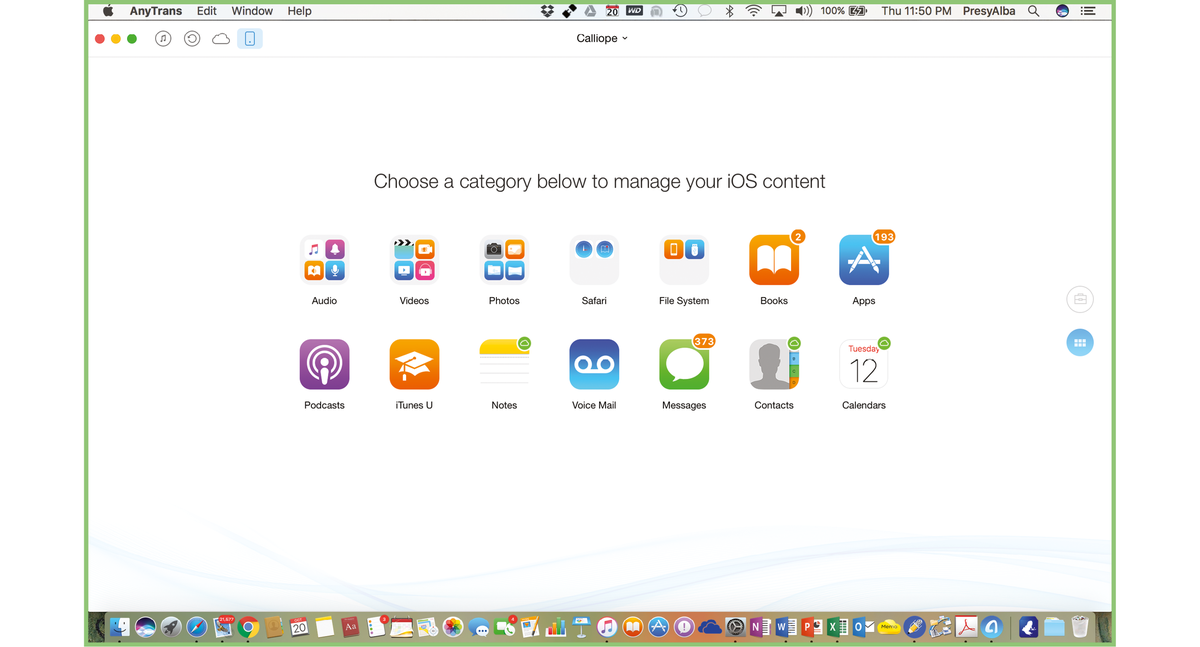Open Microsoft Excel from the Dock
The width and height of the screenshot is (1200, 647).
tap(838, 627)
